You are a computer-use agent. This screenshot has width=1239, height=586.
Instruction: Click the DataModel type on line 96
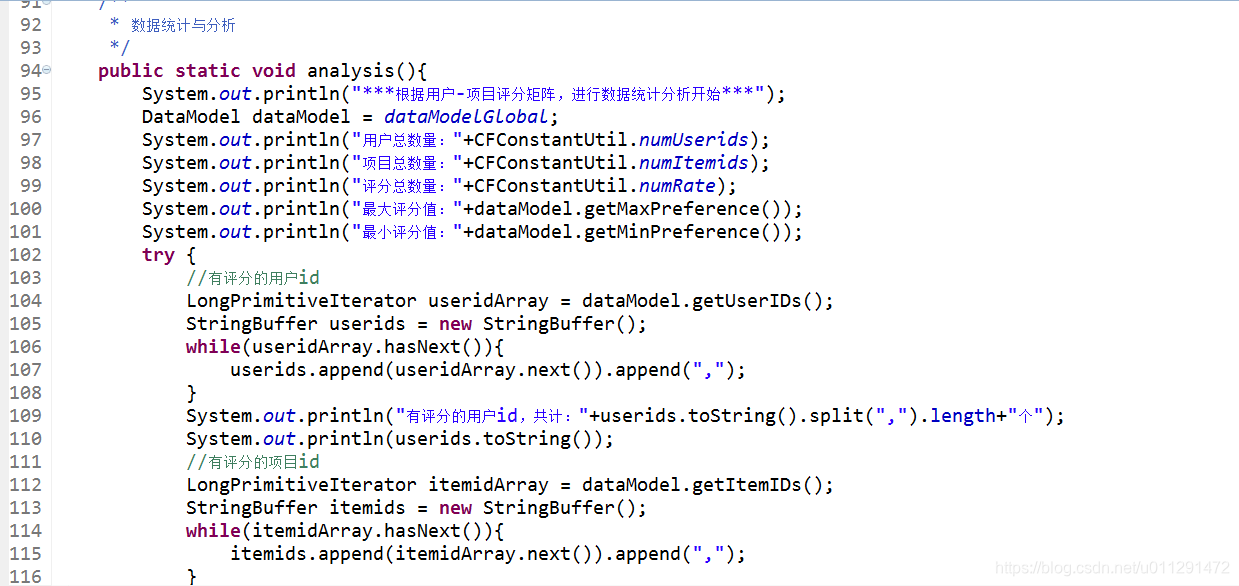[x=191, y=117]
